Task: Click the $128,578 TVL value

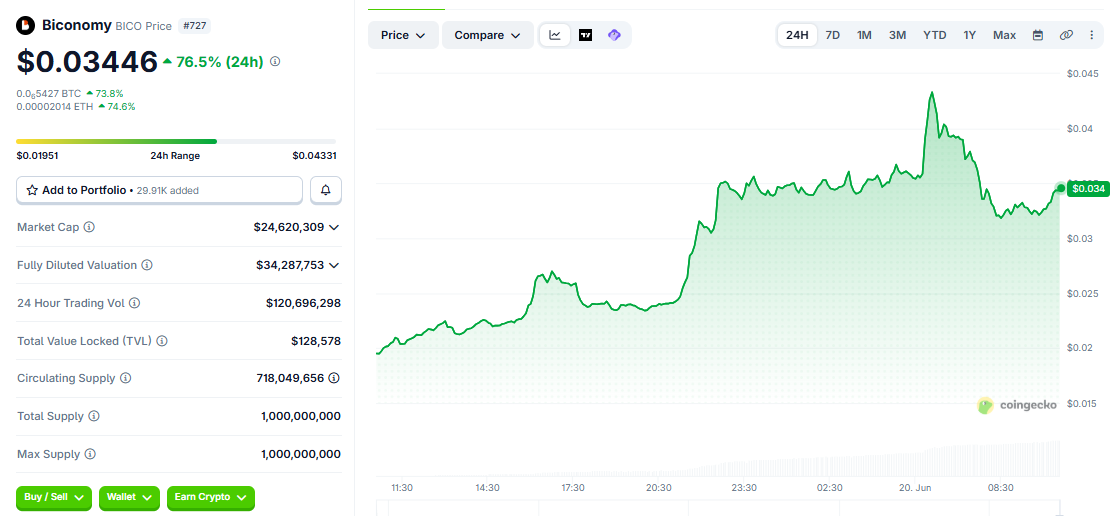Action: point(316,341)
